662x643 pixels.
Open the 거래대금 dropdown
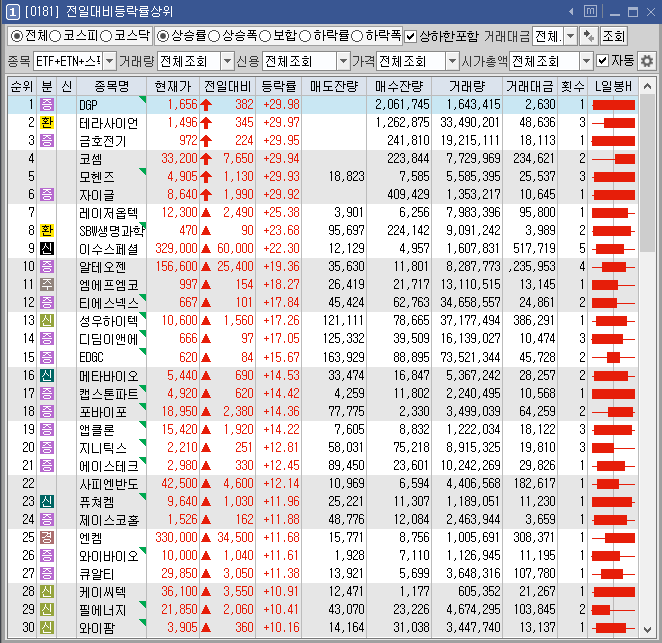pos(570,36)
